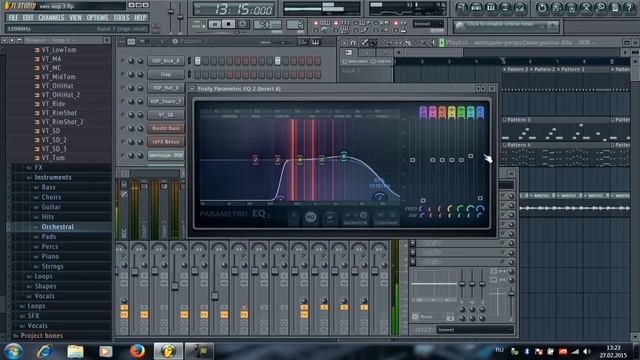This screenshot has width=640, height=360.
Task: Open the EDIT menu
Action: click(x=28, y=18)
